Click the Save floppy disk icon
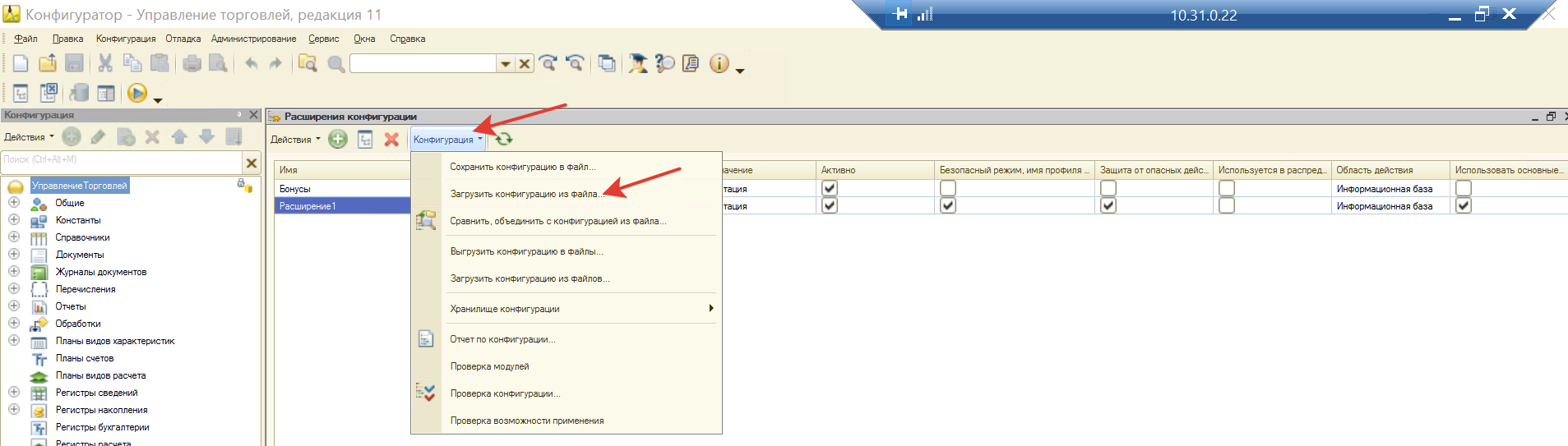The image size is (1568, 446). click(x=74, y=63)
